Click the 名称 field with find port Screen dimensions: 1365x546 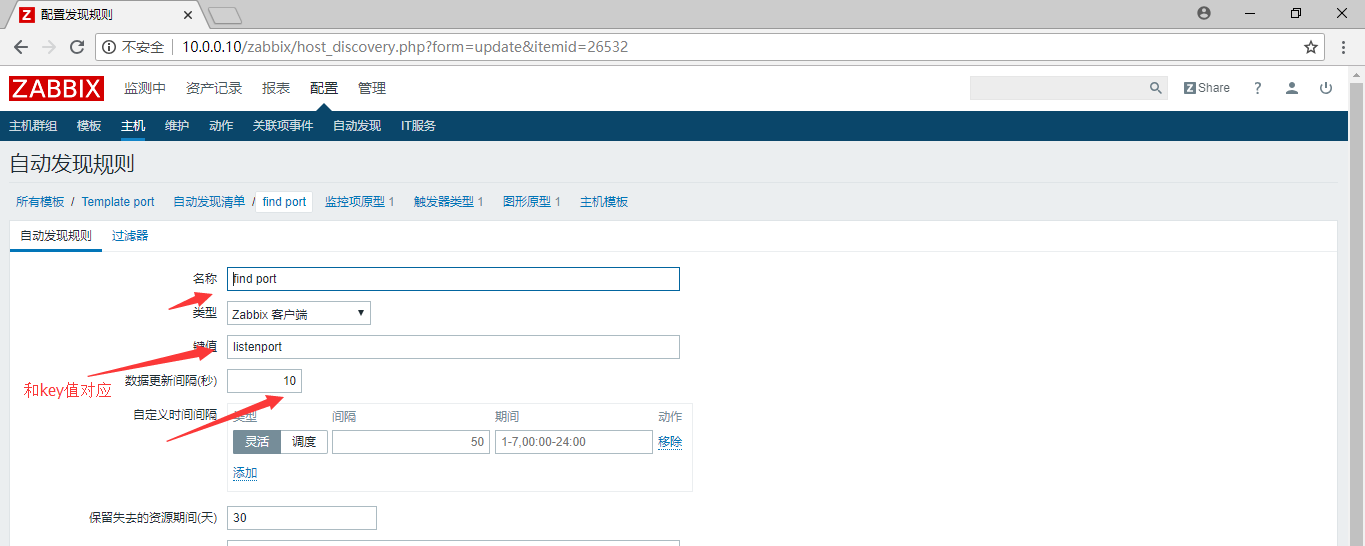tap(453, 279)
